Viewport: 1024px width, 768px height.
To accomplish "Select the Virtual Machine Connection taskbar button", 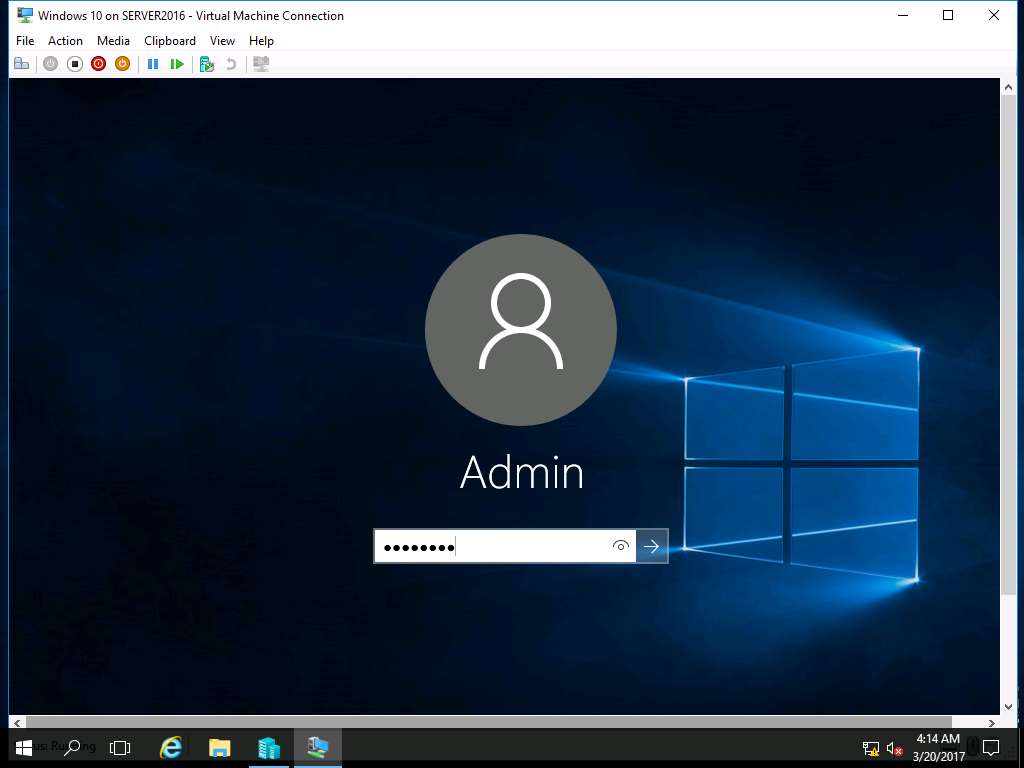I will pyautogui.click(x=317, y=748).
